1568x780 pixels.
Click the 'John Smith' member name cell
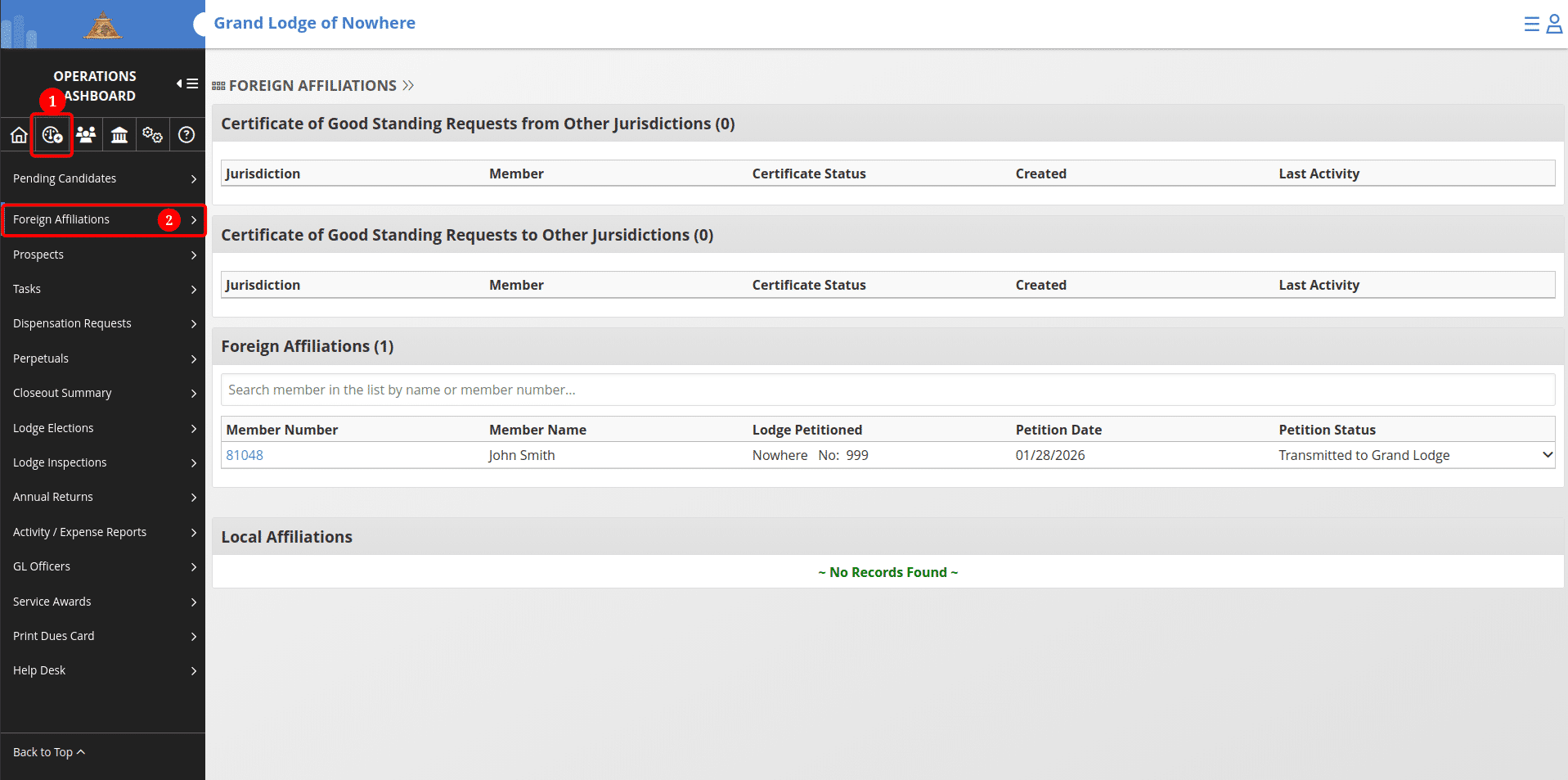522,455
